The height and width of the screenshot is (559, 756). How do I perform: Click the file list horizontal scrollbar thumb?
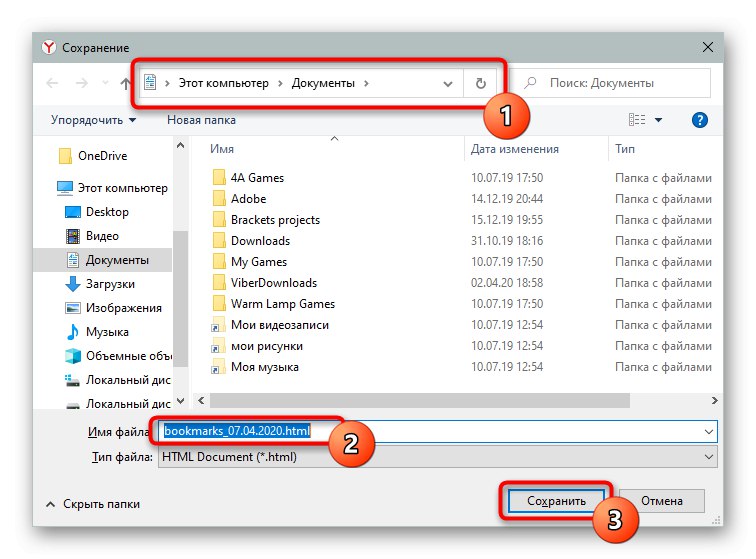pos(419,400)
